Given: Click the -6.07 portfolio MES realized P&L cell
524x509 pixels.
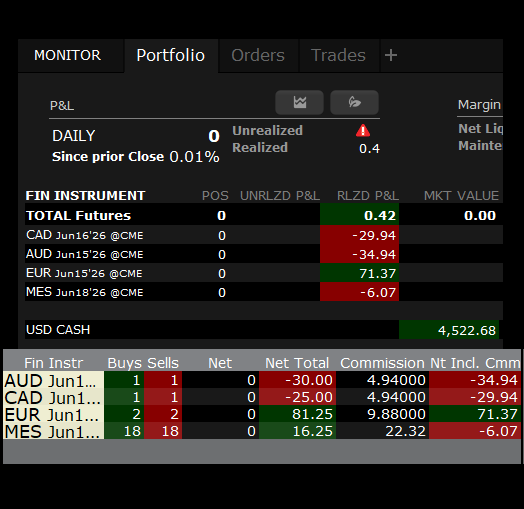Looking at the screenshot, I should (x=360, y=292).
